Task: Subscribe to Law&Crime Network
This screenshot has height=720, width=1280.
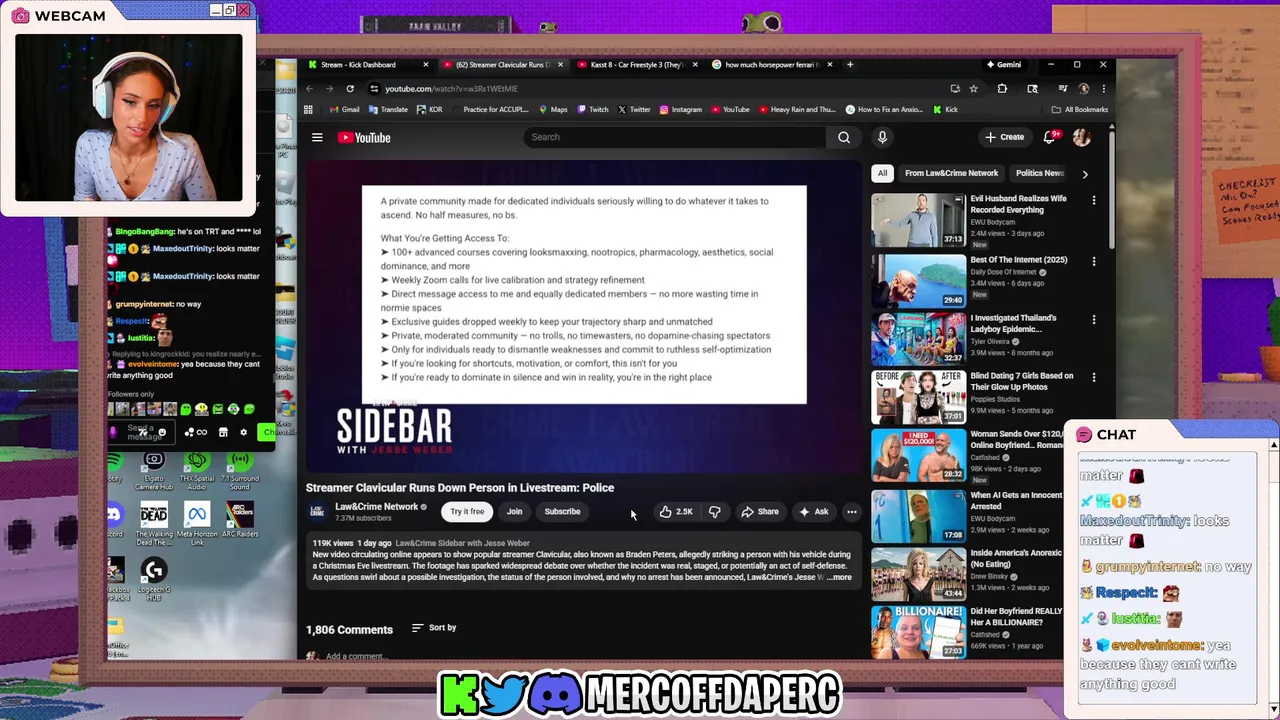Action: (x=562, y=512)
